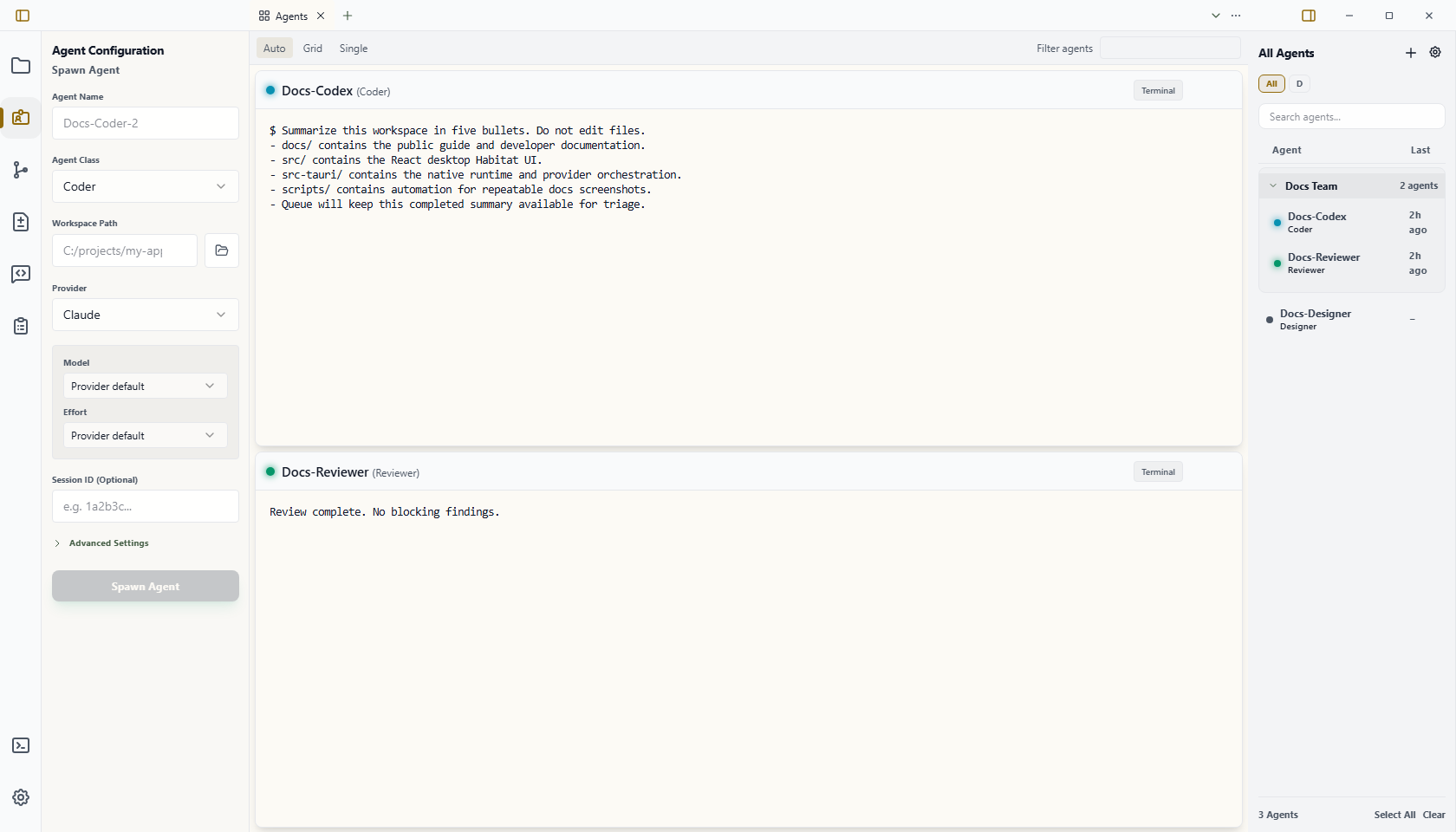Select Docs-Designer in agent list
Screen dimensions: 1456x832
tap(1352, 320)
